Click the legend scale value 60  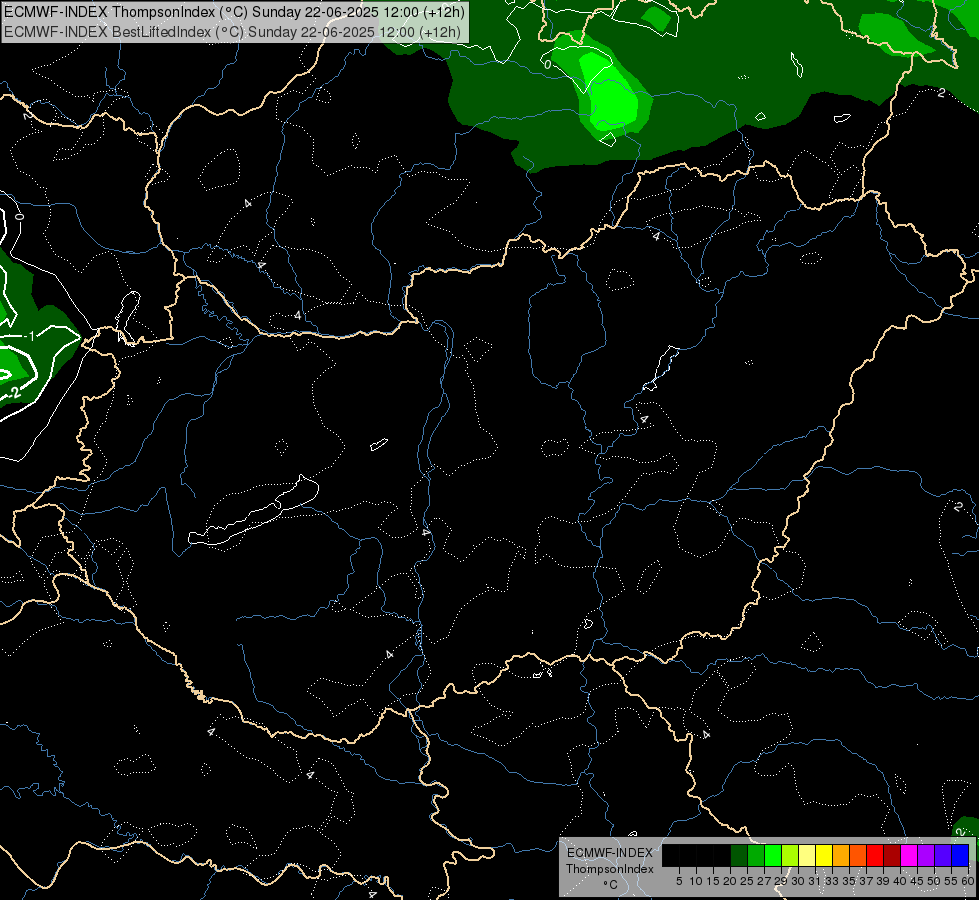tap(968, 881)
